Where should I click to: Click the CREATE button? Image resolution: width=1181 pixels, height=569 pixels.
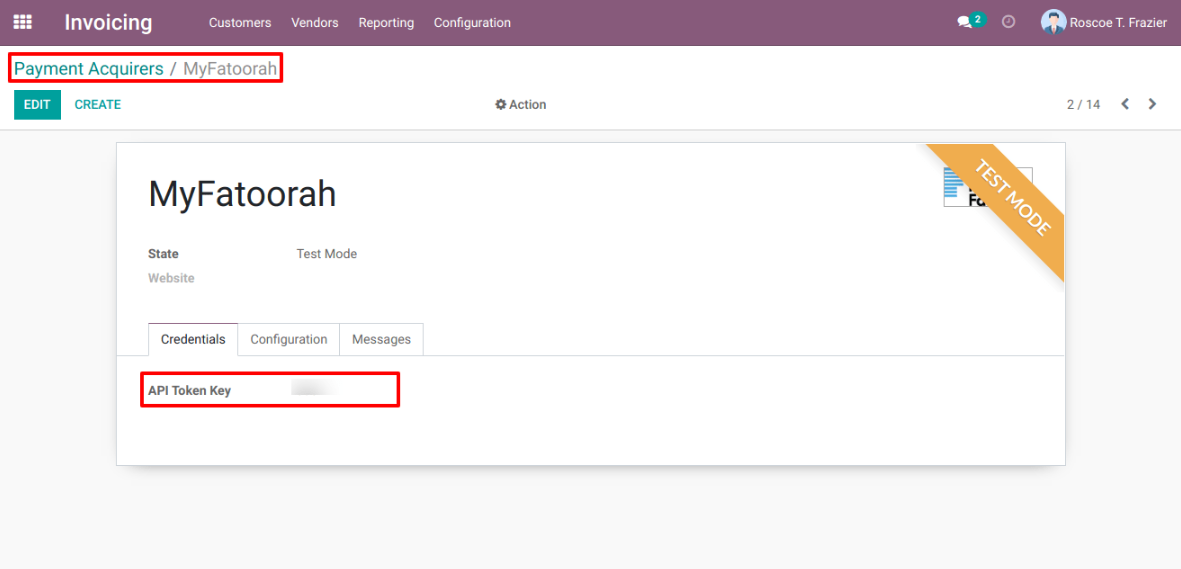pos(98,105)
